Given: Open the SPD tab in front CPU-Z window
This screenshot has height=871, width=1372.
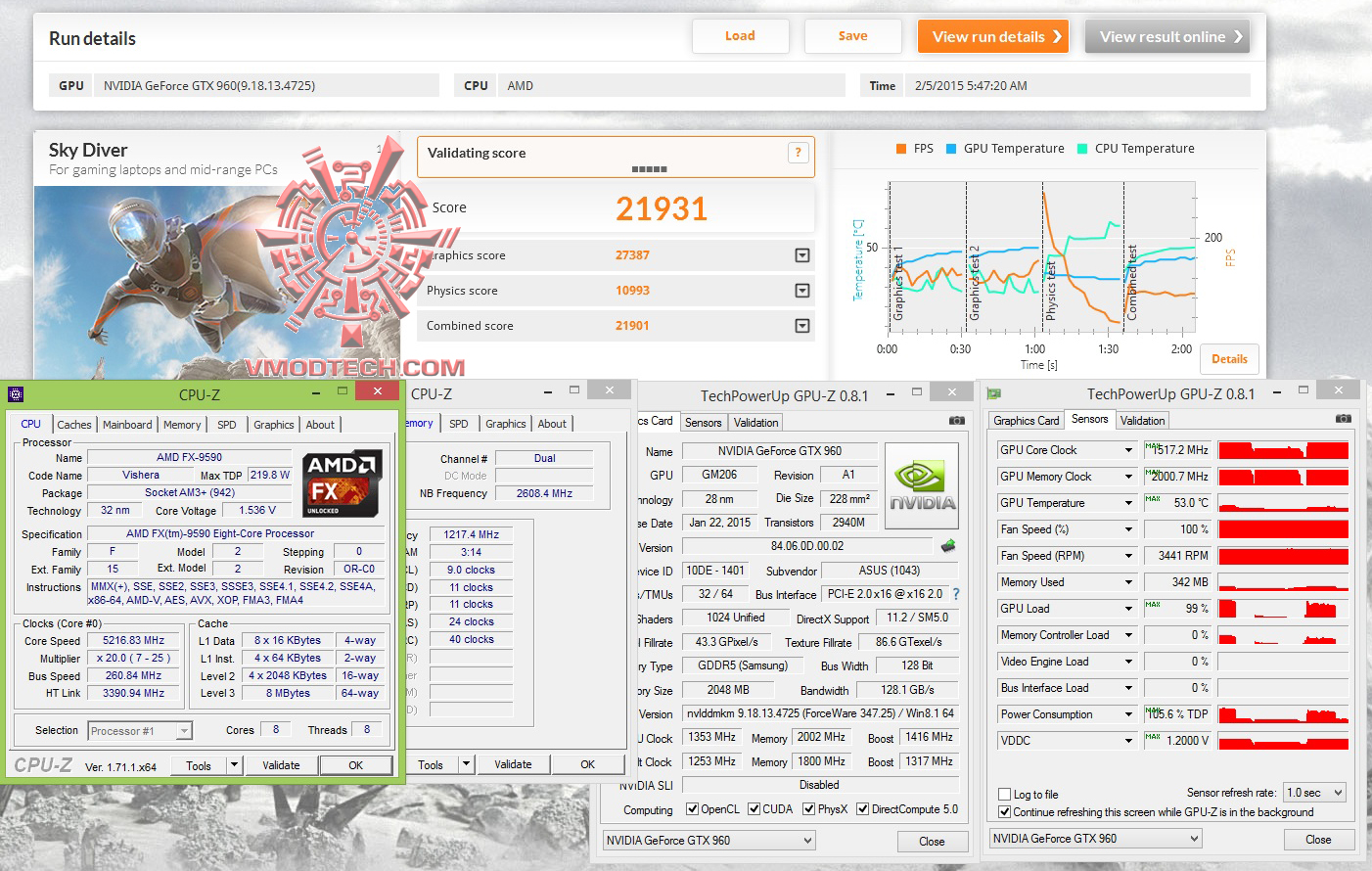Looking at the screenshot, I should pos(227,425).
